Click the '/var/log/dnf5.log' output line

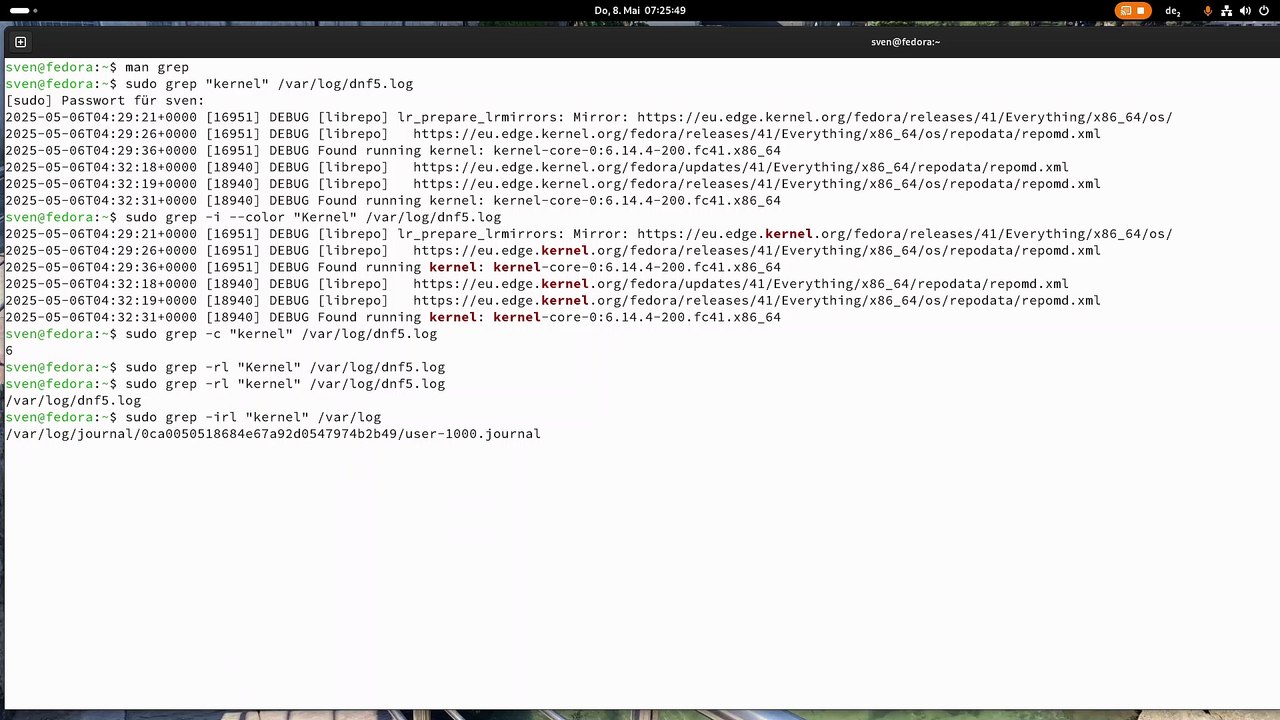click(x=73, y=400)
